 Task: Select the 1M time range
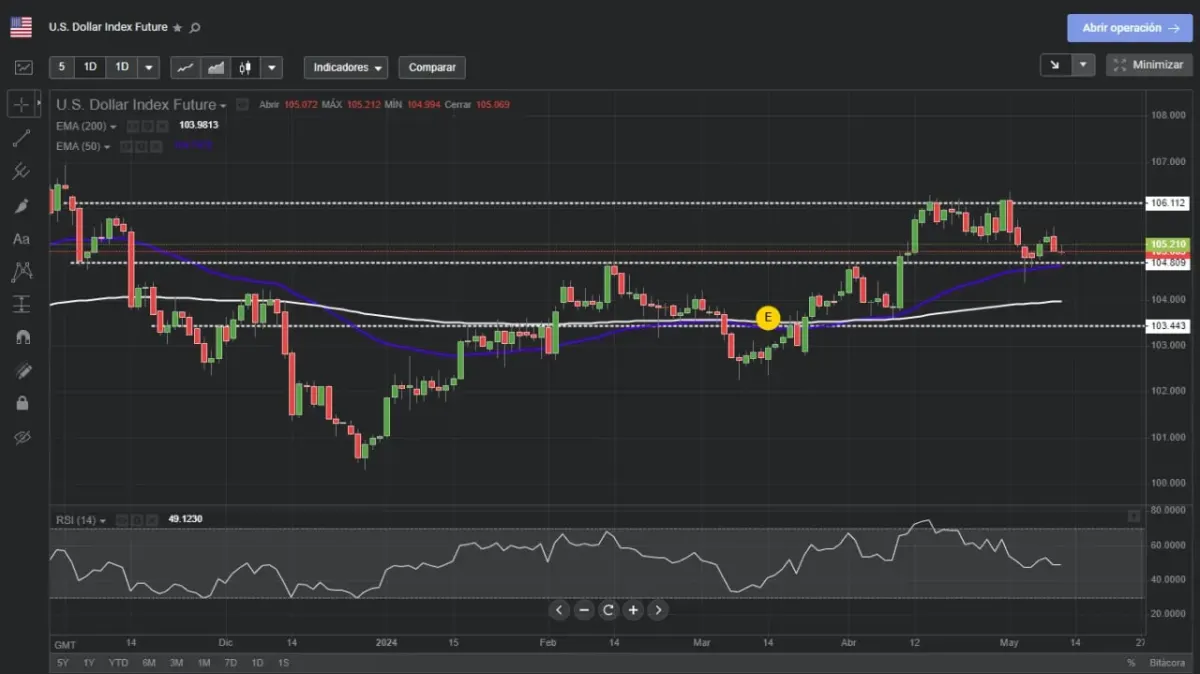click(x=203, y=663)
